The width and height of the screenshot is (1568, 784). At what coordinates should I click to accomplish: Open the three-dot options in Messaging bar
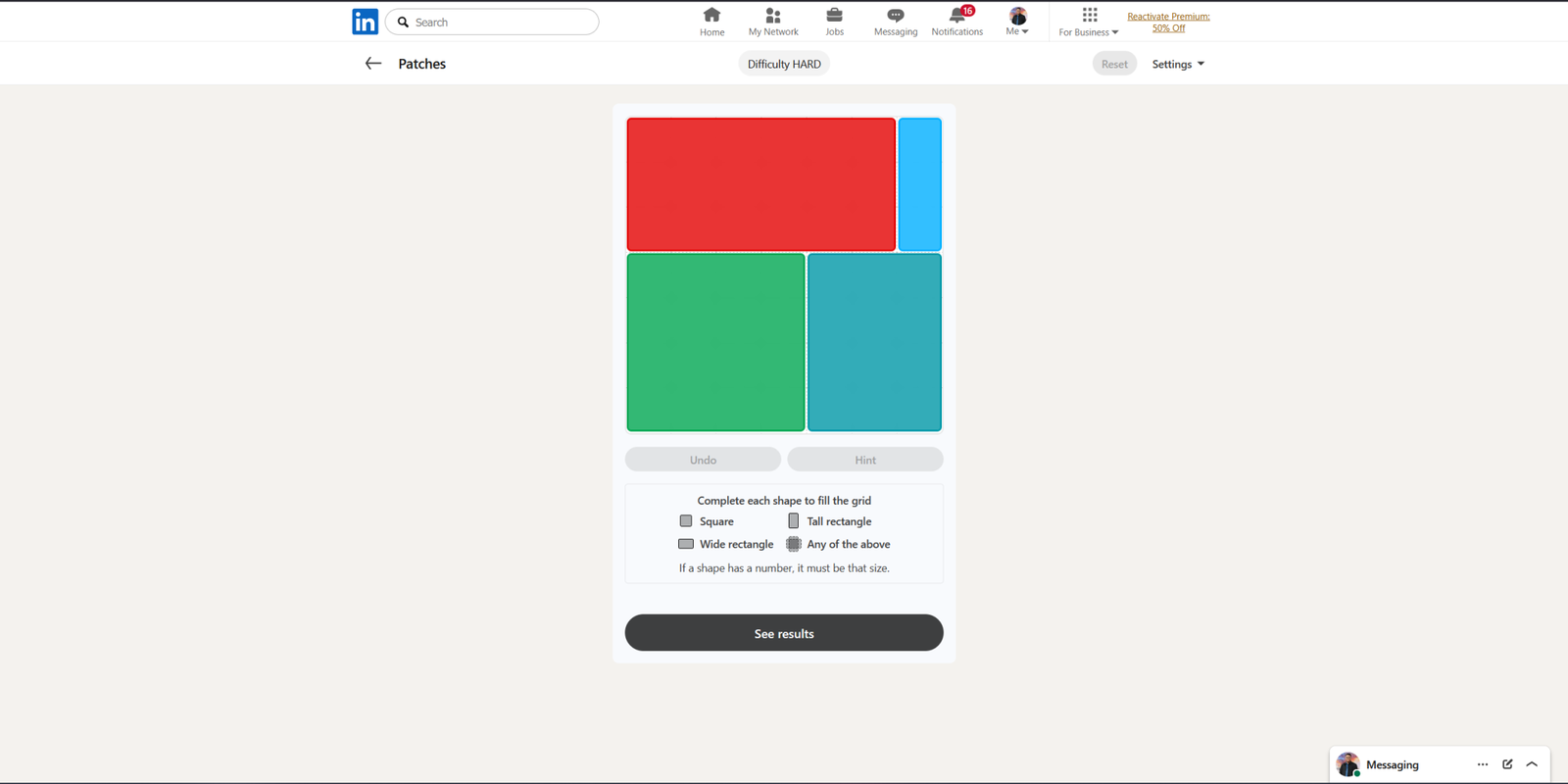click(1482, 764)
